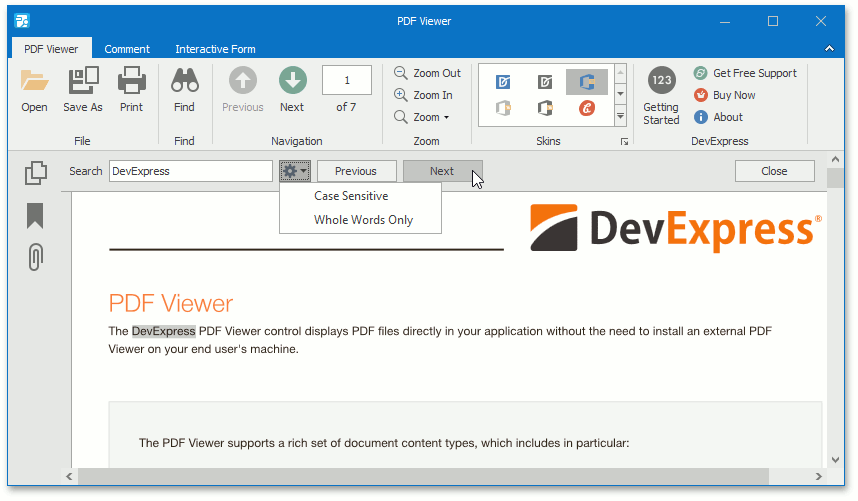Choose the dark Office skin in the bottom row

[x=544, y=108]
